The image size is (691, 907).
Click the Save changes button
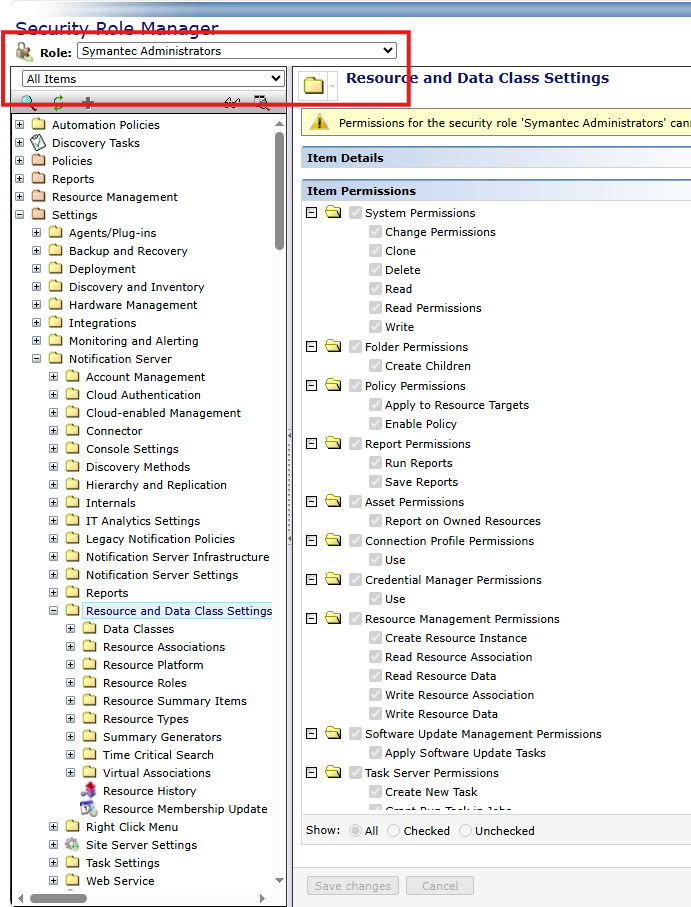tap(353, 886)
